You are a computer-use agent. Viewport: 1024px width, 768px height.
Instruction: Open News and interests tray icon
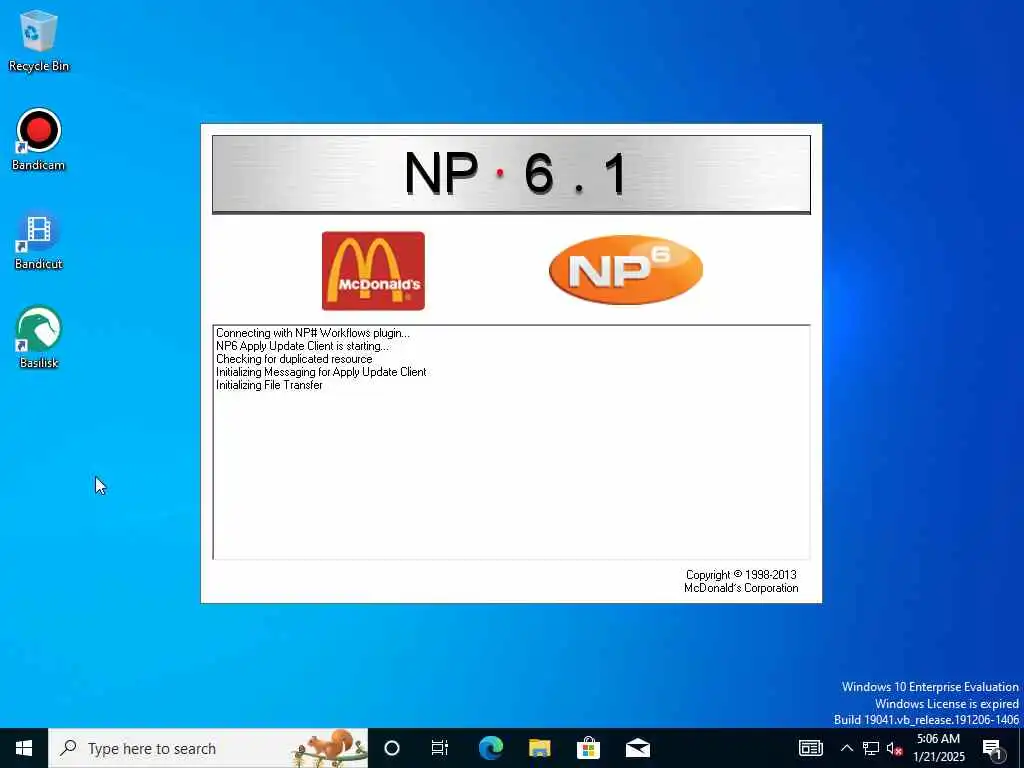(x=810, y=748)
